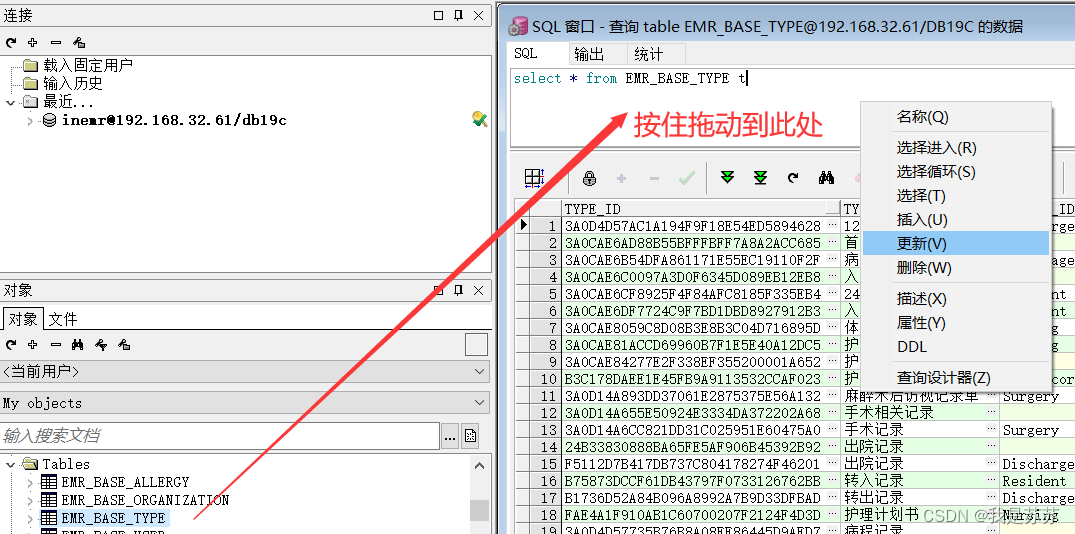Screen dimensions: 1075x534
Task: Open the 输入历史 folder
Action: click(73, 84)
